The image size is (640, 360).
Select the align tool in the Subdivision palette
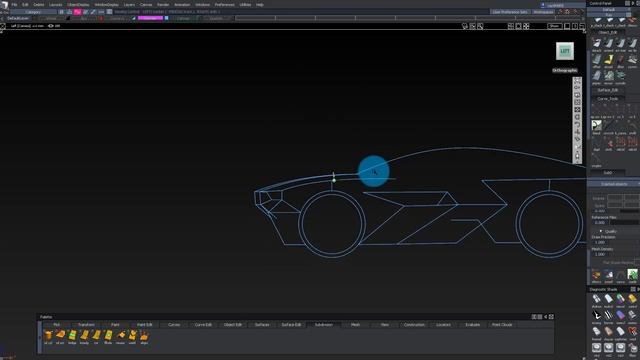point(144,337)
